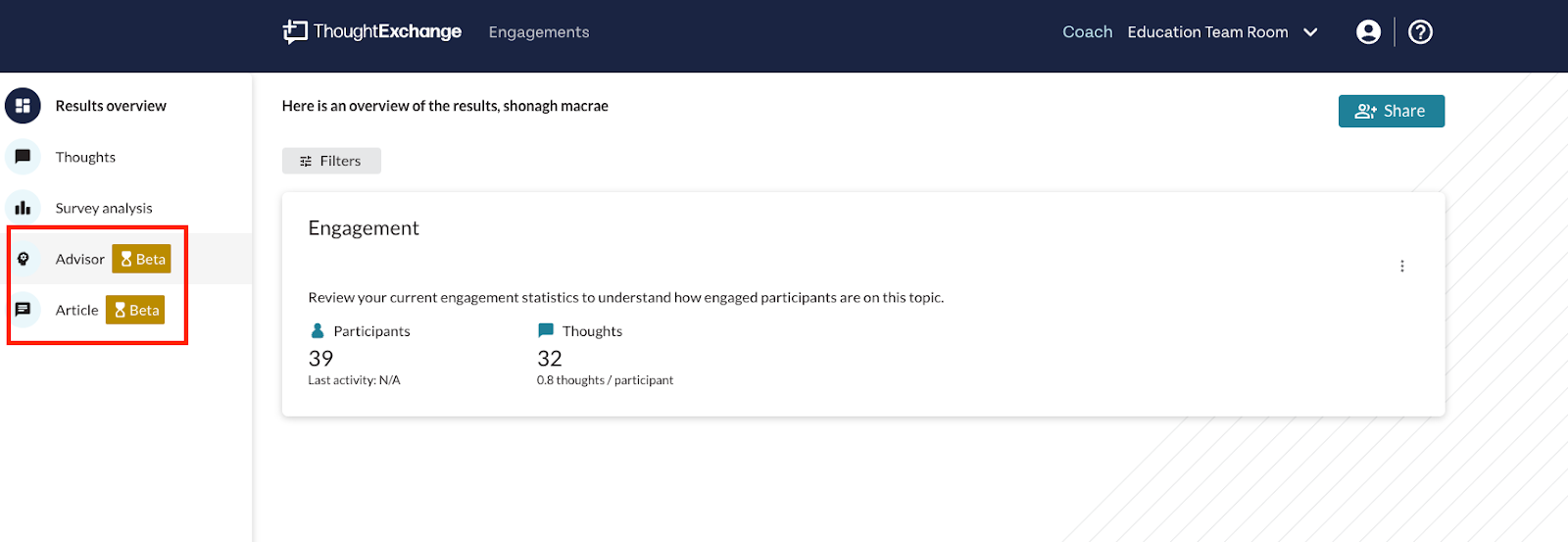This screenshot has width=1568, height=542.
Task: Open the Engagement card three-dot menu
Action: [x=1402, y=267]
